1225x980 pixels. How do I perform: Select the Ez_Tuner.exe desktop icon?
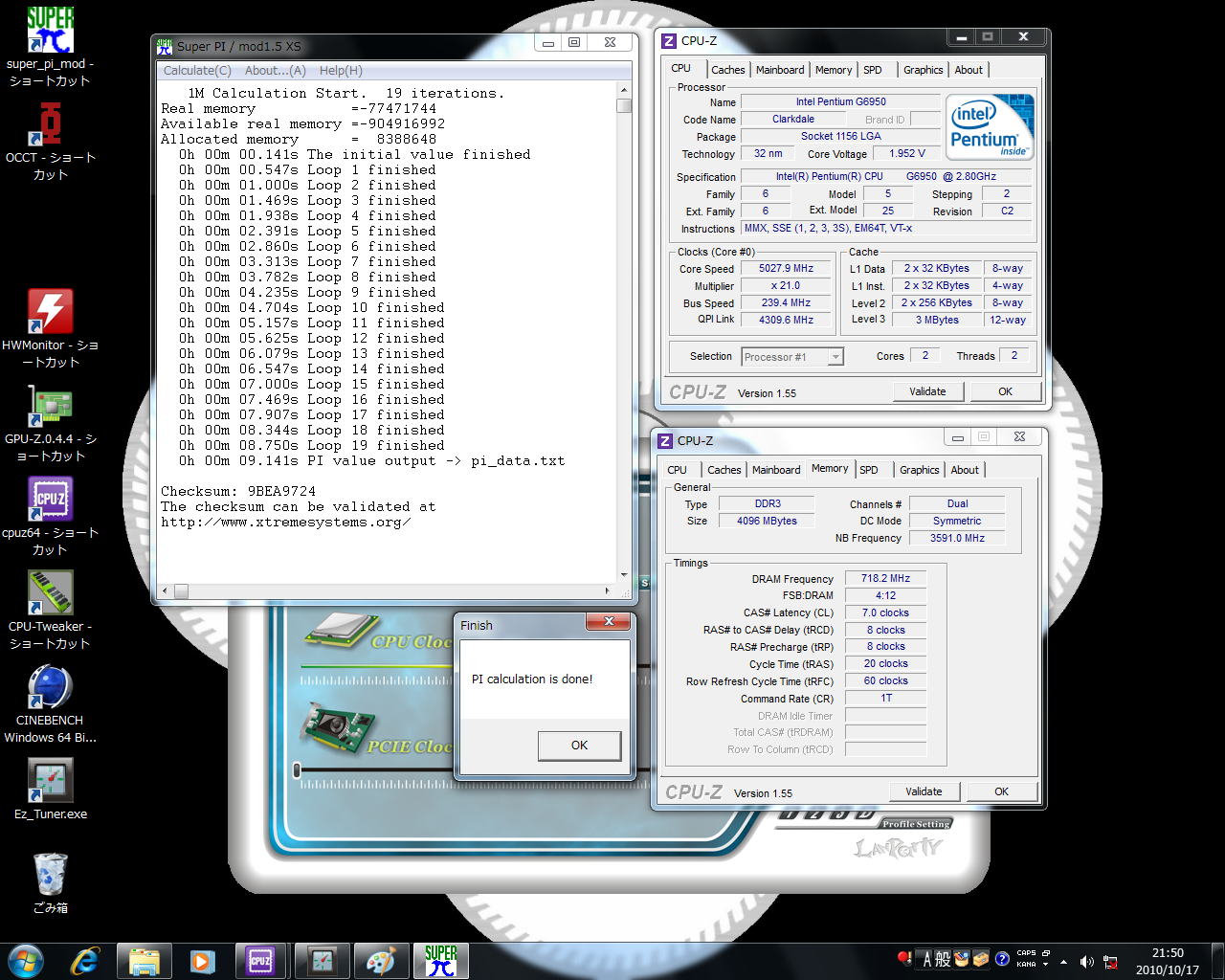(x=50, y=789)
